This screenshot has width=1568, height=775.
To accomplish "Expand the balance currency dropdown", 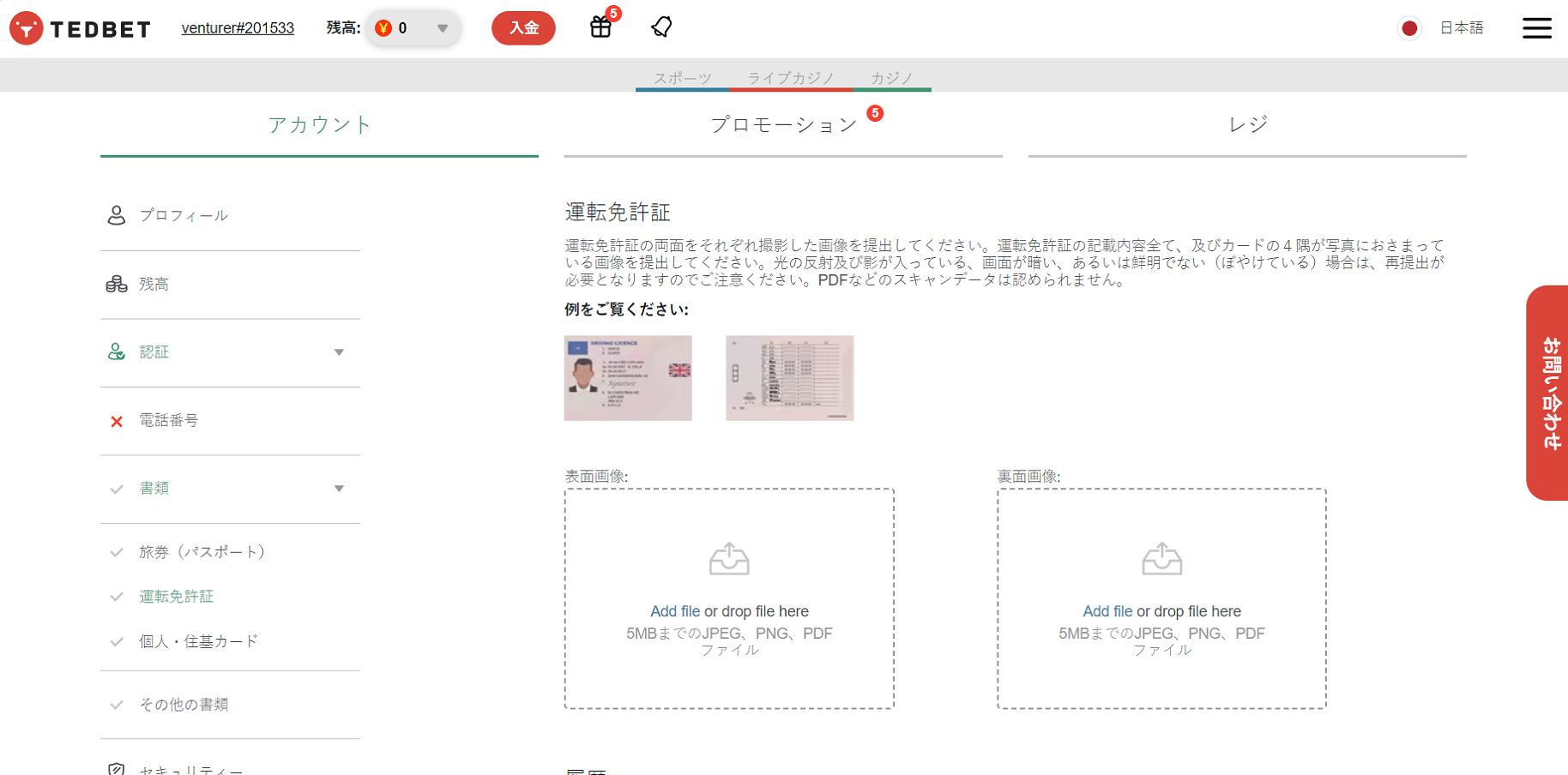I will click(443, 28).
